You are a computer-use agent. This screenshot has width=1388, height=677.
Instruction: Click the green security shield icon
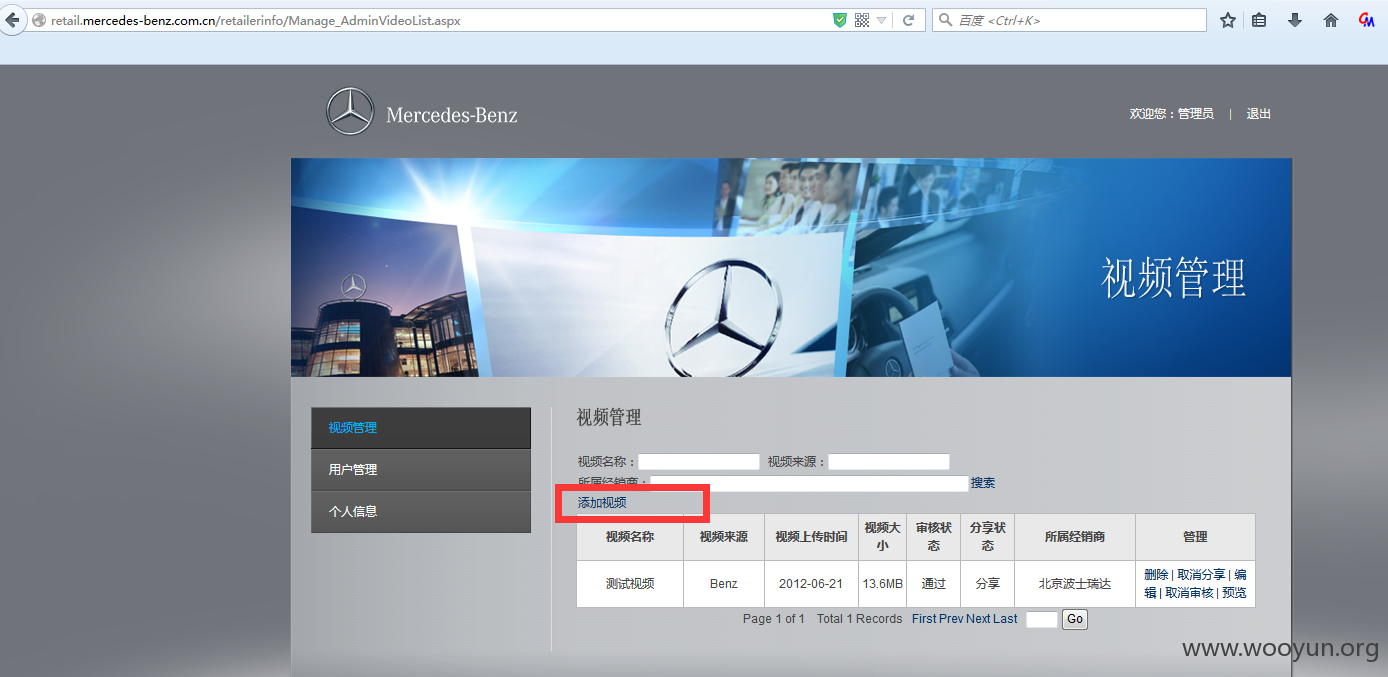840,20
